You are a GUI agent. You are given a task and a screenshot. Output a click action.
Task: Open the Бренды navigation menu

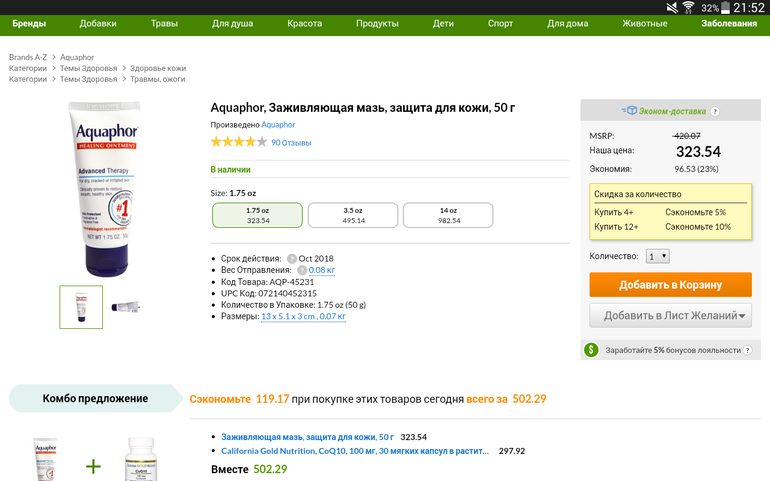(29, 23)
